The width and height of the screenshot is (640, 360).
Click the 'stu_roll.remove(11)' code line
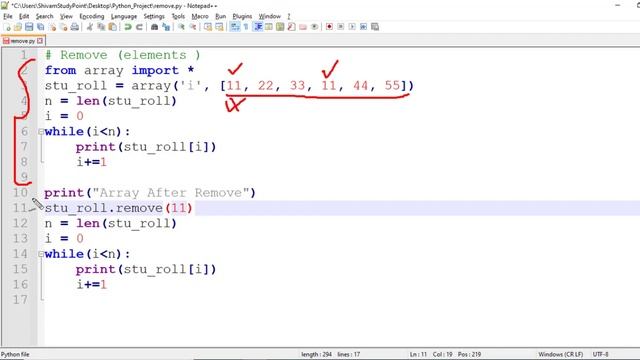118,208
